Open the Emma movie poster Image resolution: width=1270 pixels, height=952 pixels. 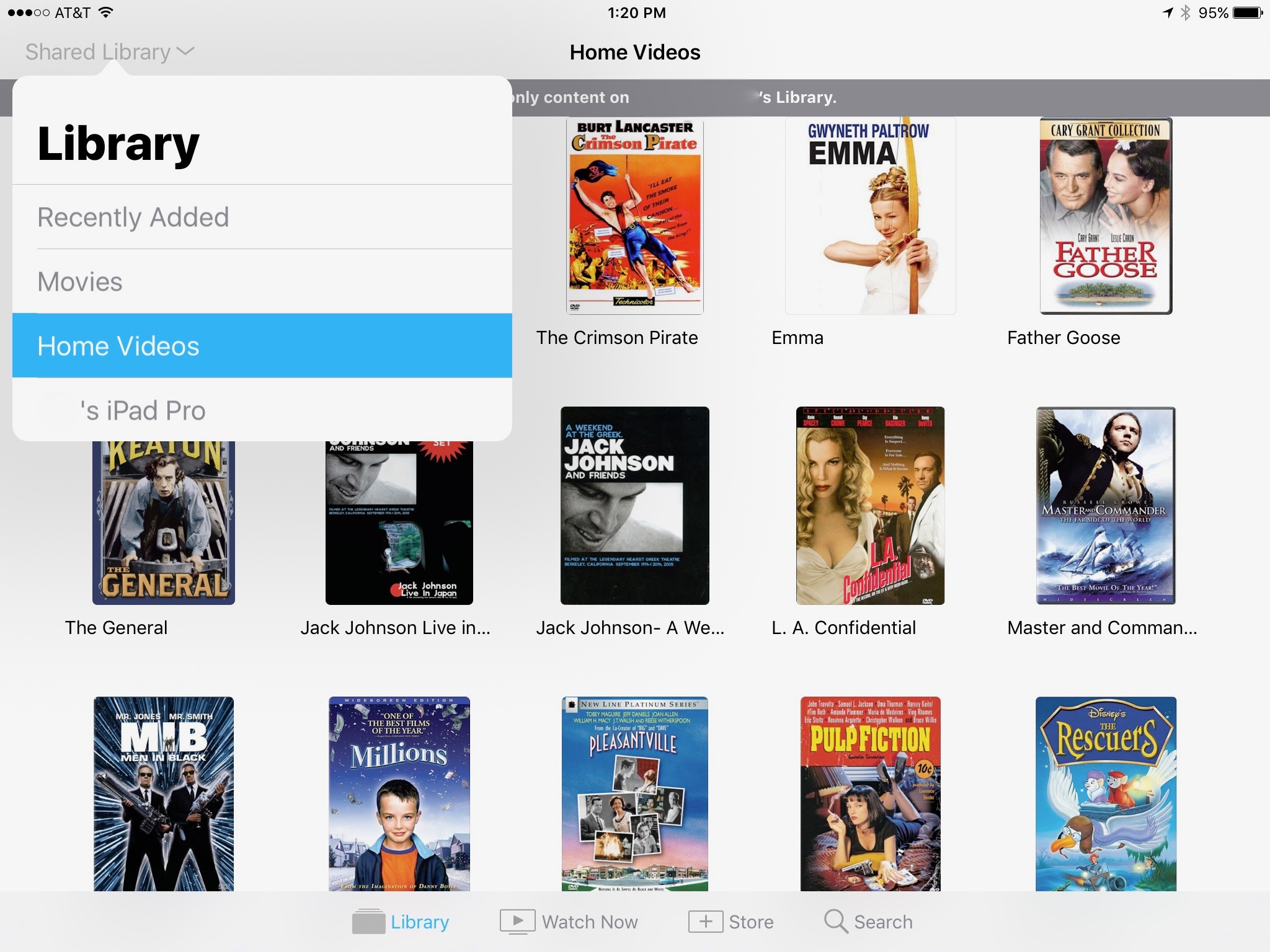click(x=870, y=216)
